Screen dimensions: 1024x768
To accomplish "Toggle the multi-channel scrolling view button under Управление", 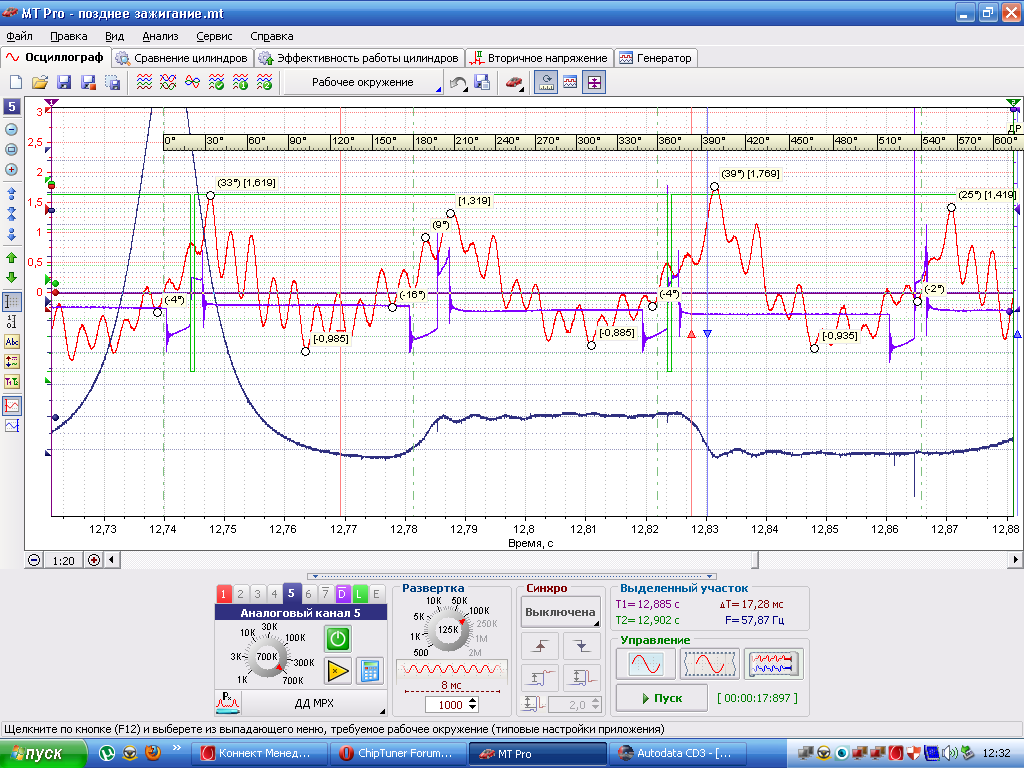I will pos(773,664).
